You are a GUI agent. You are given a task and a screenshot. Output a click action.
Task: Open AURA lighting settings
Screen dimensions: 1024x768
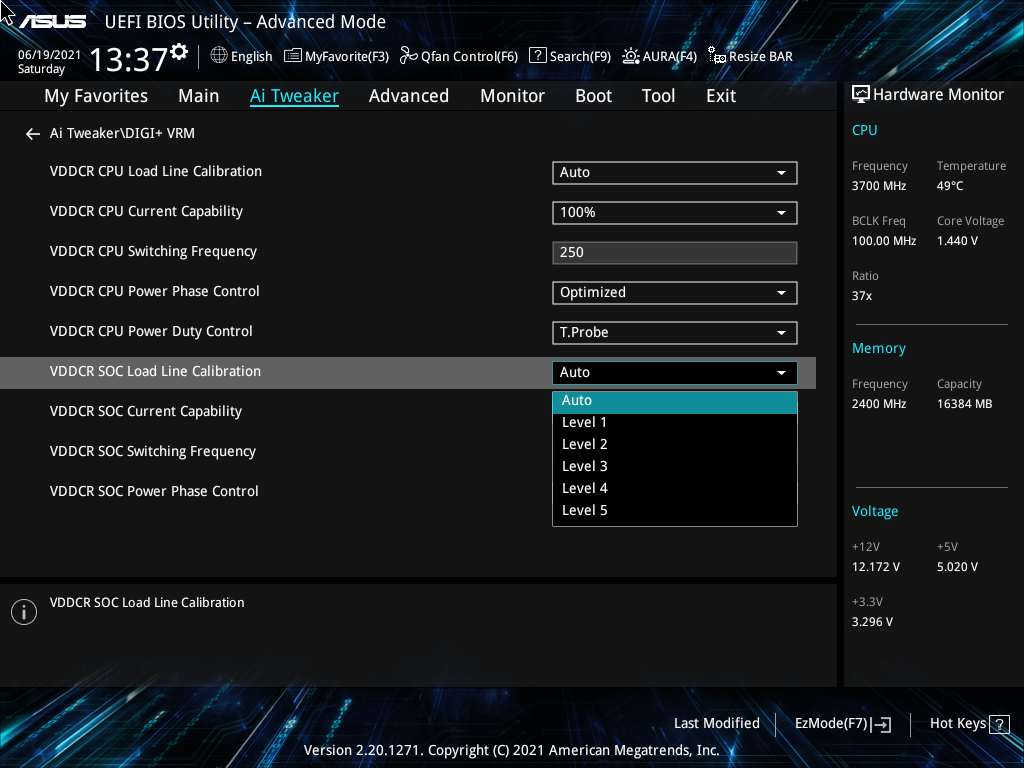point(659,56)
